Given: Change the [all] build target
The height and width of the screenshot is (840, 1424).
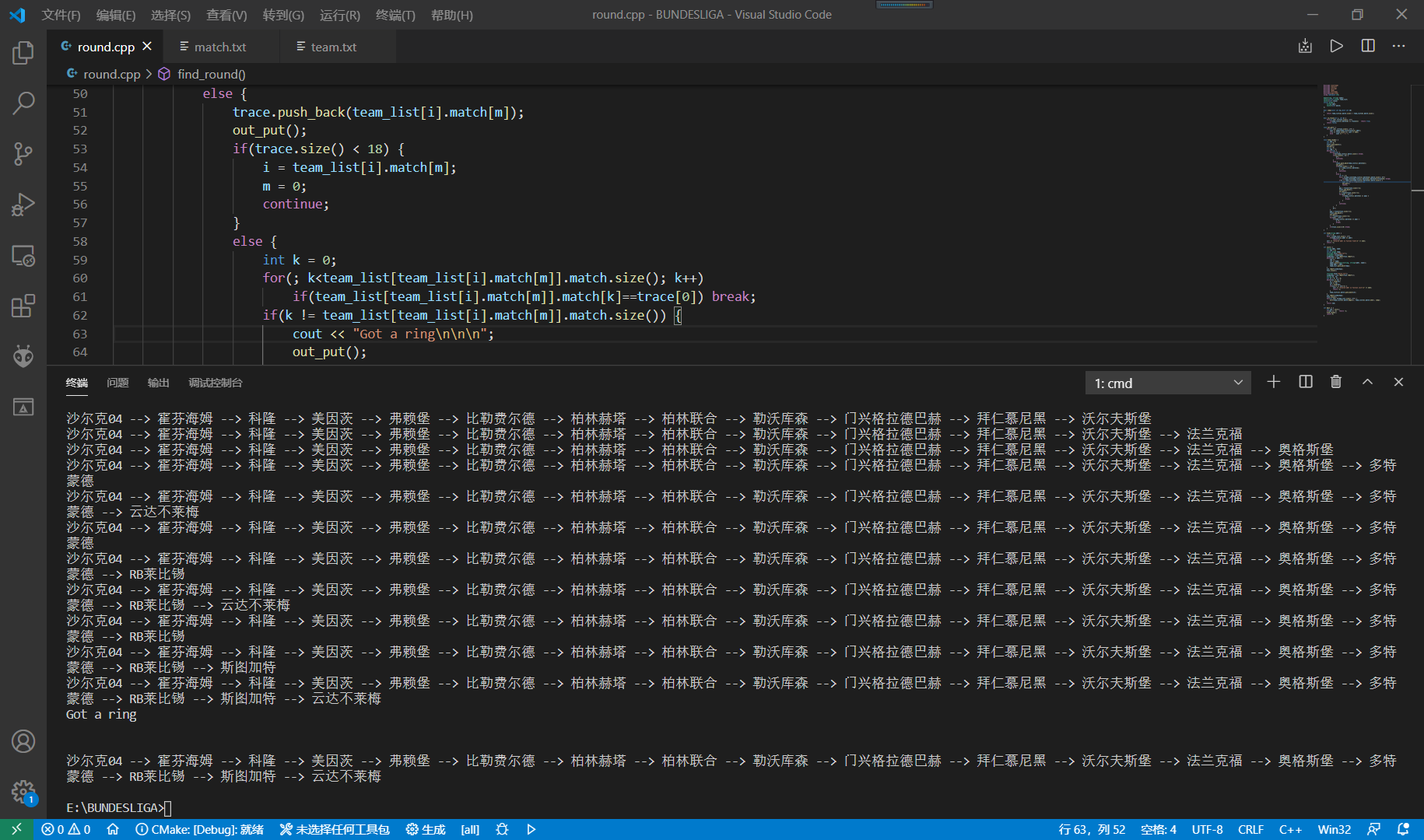Looking at the screenshot, I should coord(470,829).
